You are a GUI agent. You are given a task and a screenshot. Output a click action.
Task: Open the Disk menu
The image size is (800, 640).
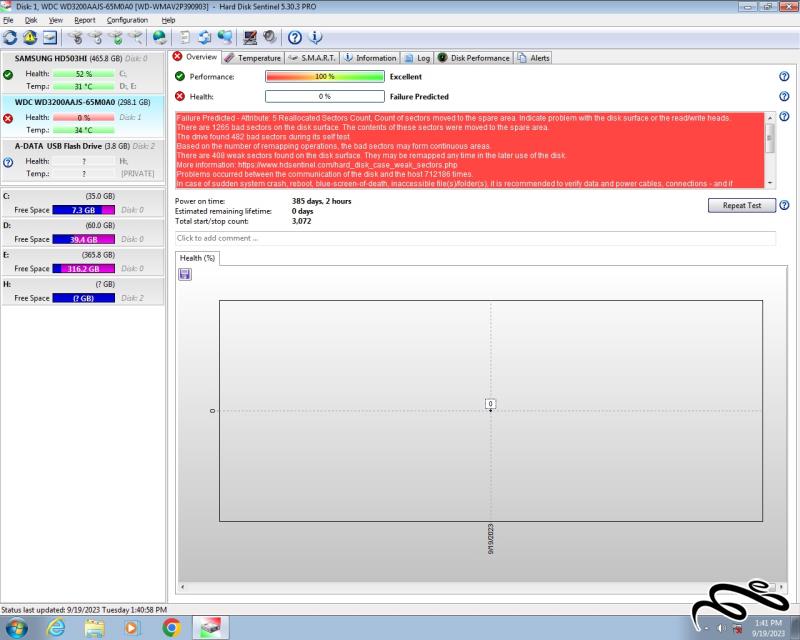pyautogui.click(x=31, y=20)
